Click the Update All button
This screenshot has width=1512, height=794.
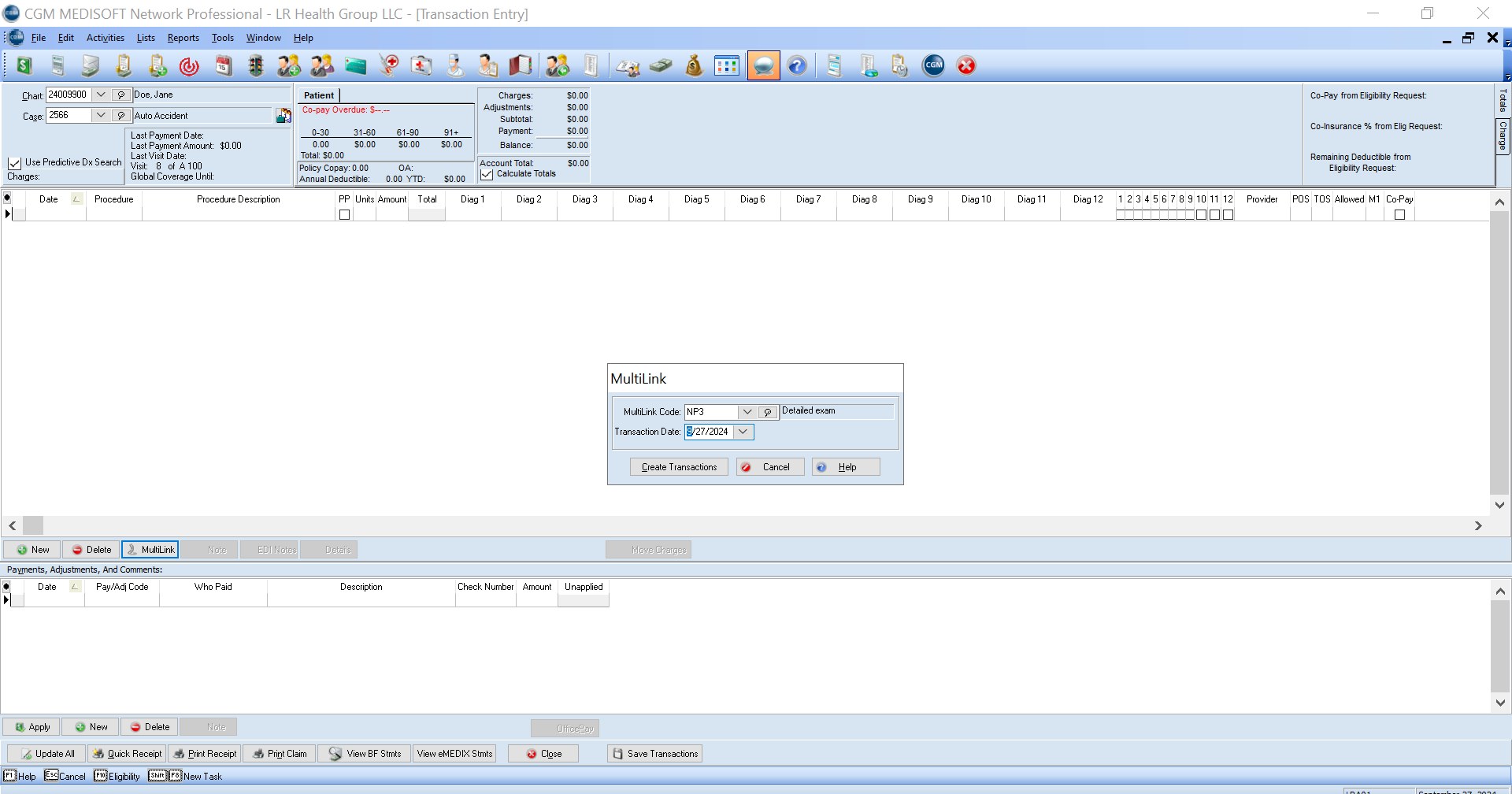pyautogui.click(x=46, y=754)
